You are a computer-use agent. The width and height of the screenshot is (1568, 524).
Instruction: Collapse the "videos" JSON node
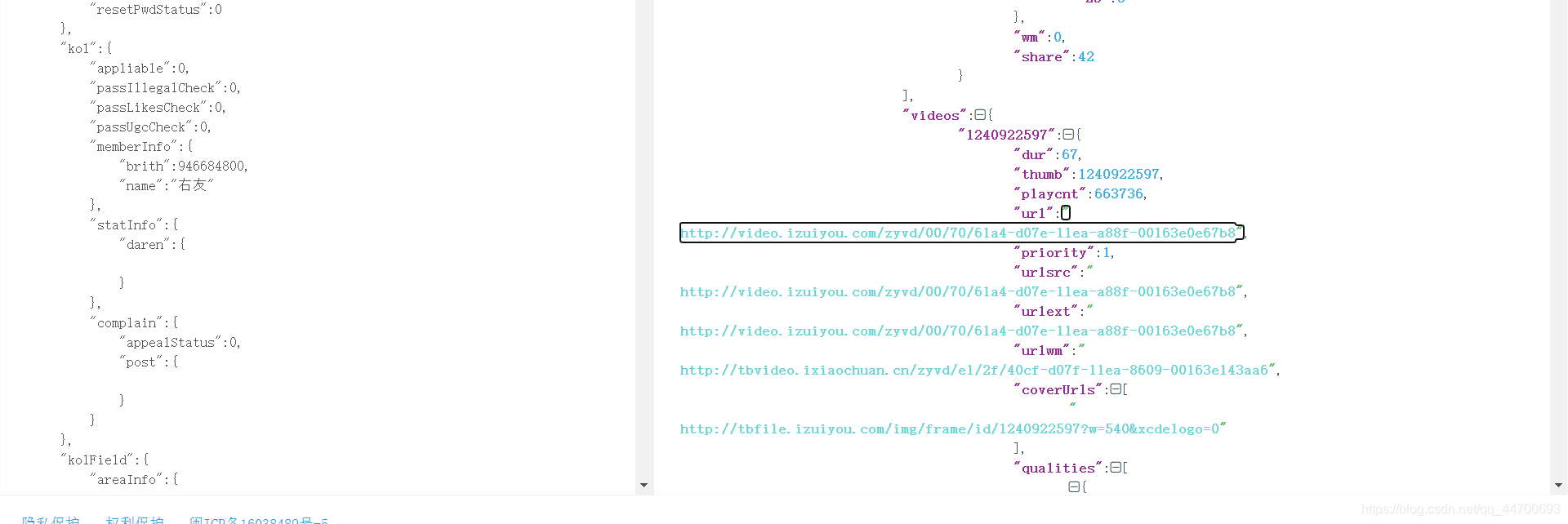pyautogui.click(x=980, y=115)
